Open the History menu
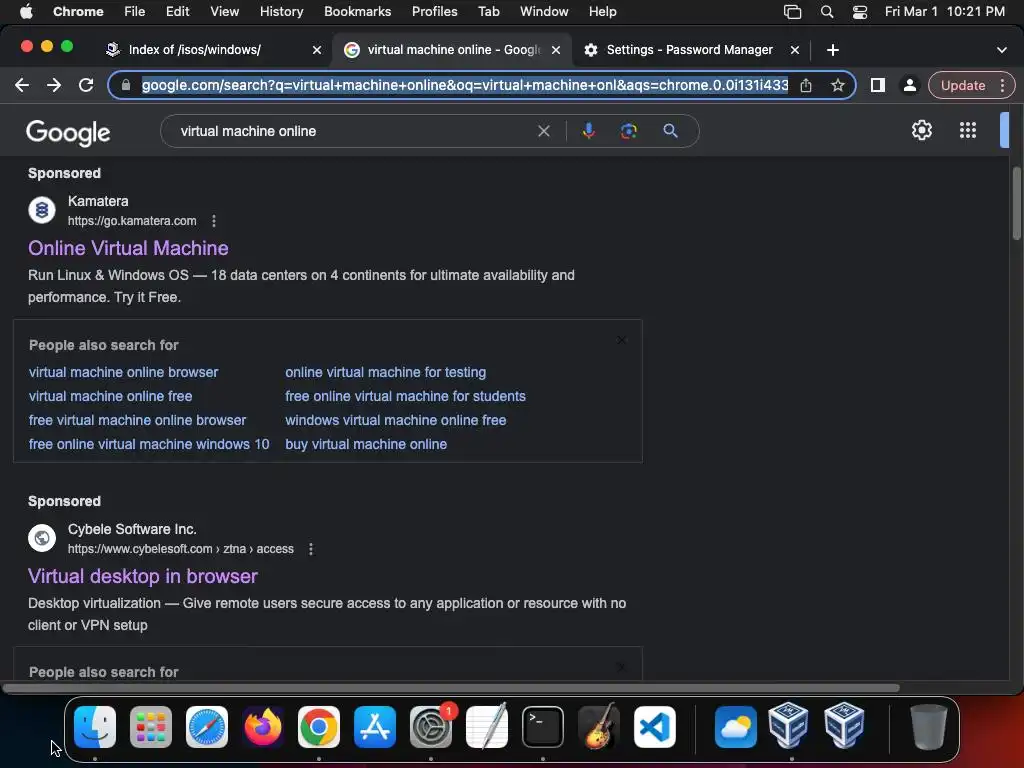 coord(281,12)
